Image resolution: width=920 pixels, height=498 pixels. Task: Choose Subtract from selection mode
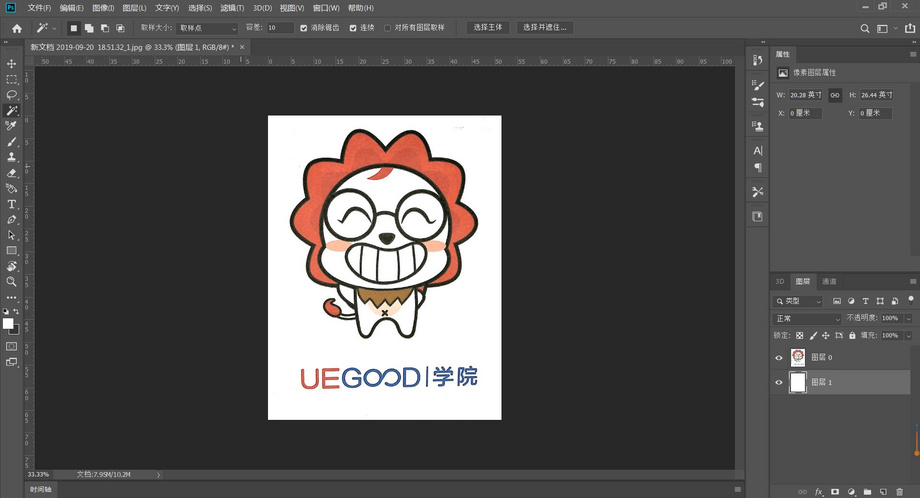point(104,28)
